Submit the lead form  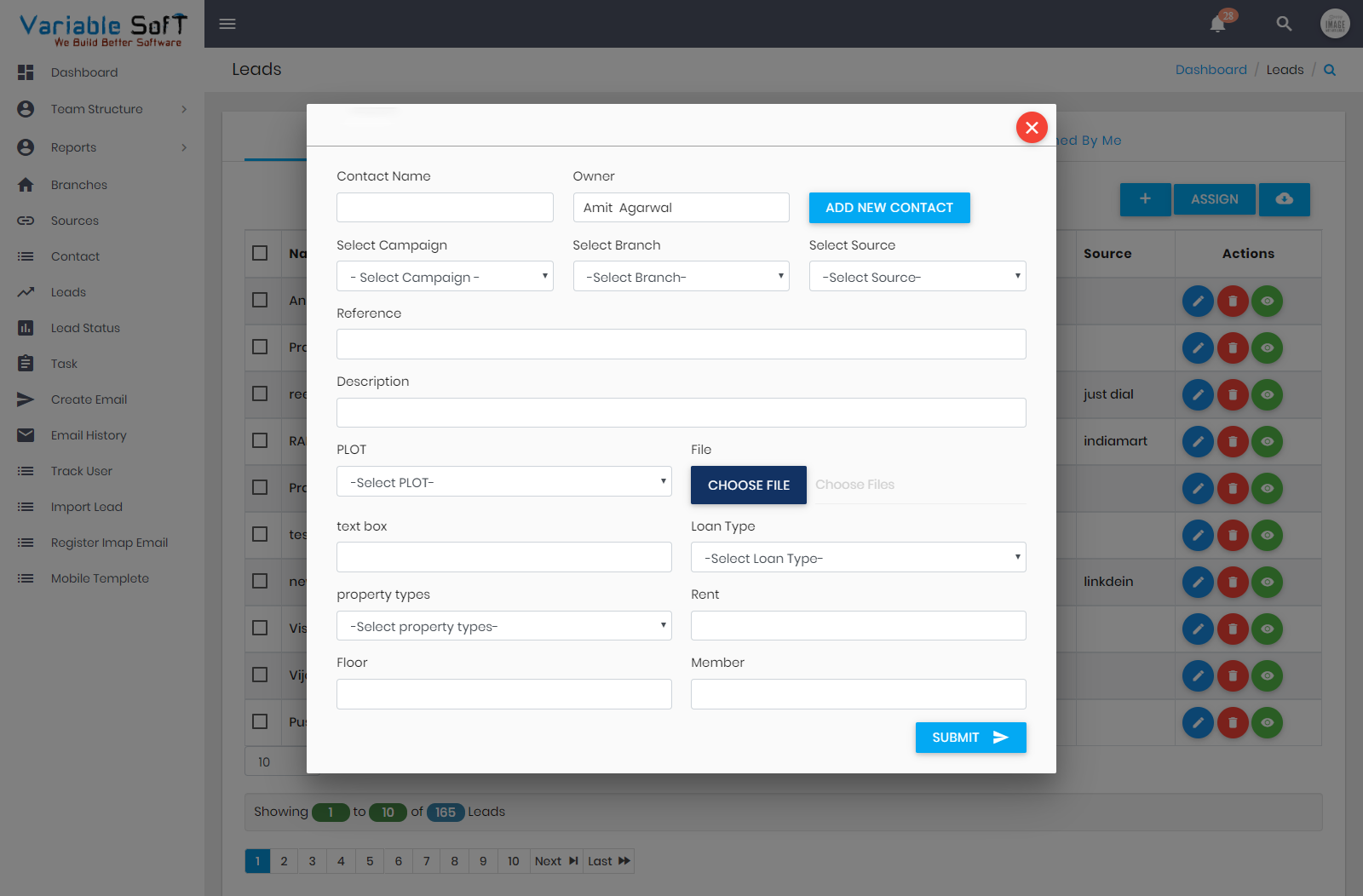pos(970,737)
